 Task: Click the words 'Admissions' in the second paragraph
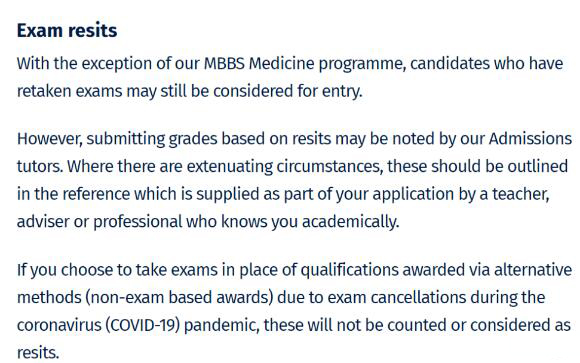point(530,139)
